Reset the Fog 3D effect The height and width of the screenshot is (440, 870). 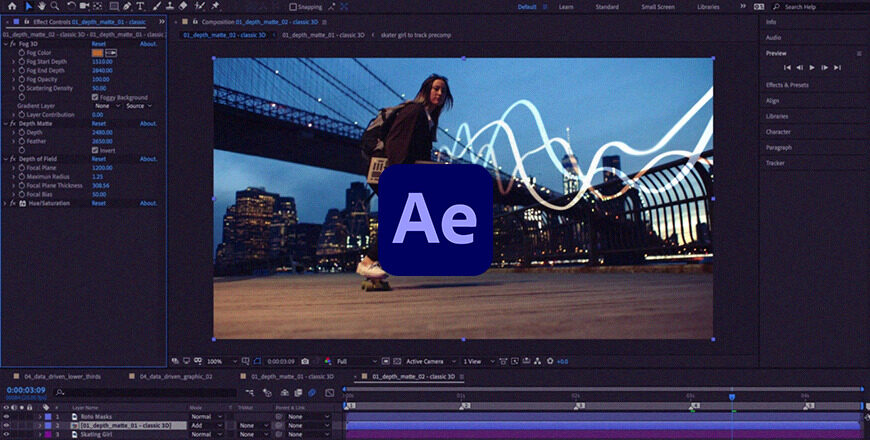click(x=99, y=44)
